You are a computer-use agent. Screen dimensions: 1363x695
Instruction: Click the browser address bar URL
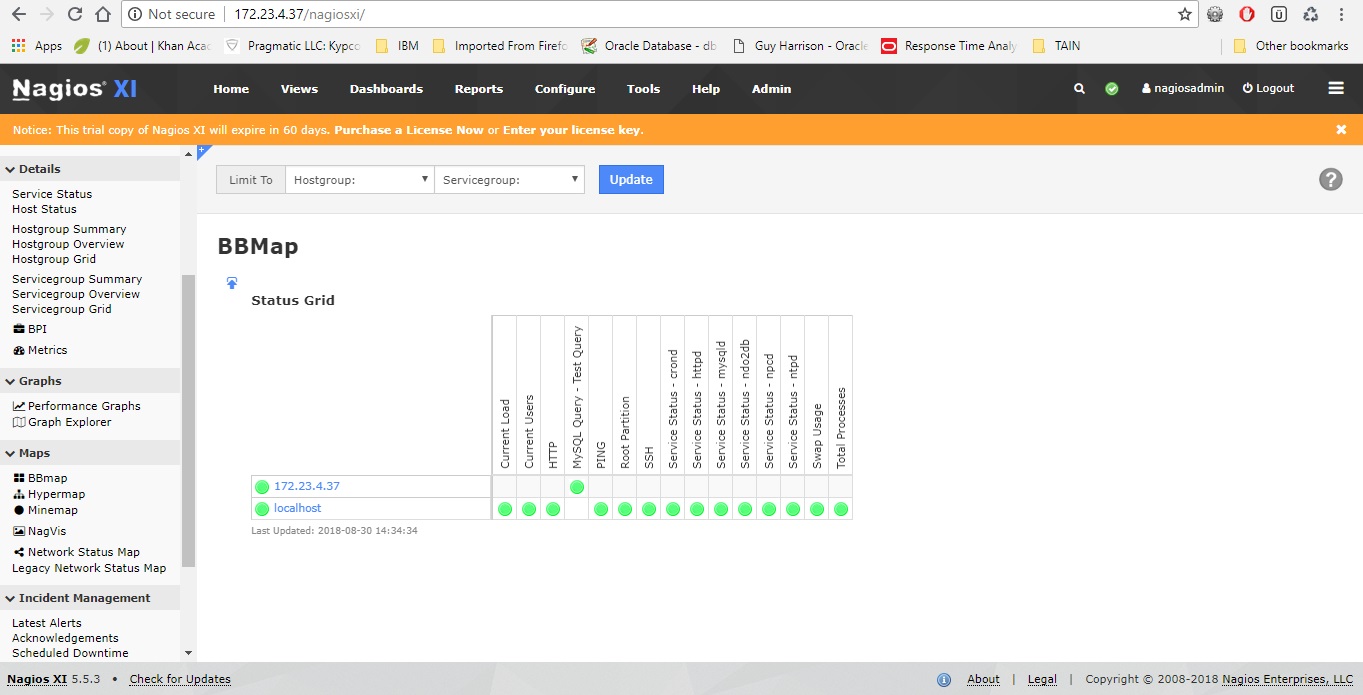tap(298, 14)
